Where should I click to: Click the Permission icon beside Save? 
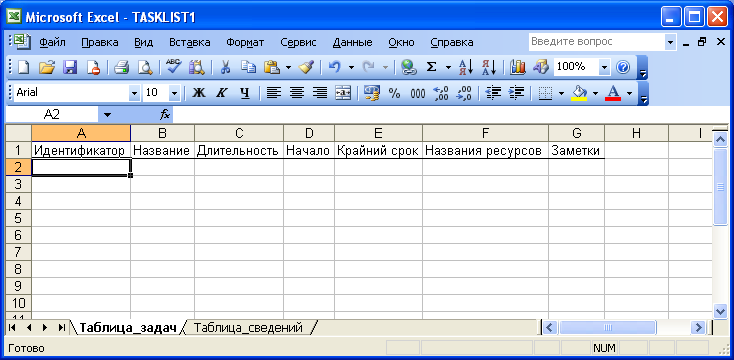pyautogui.click(x=93, y=67)
